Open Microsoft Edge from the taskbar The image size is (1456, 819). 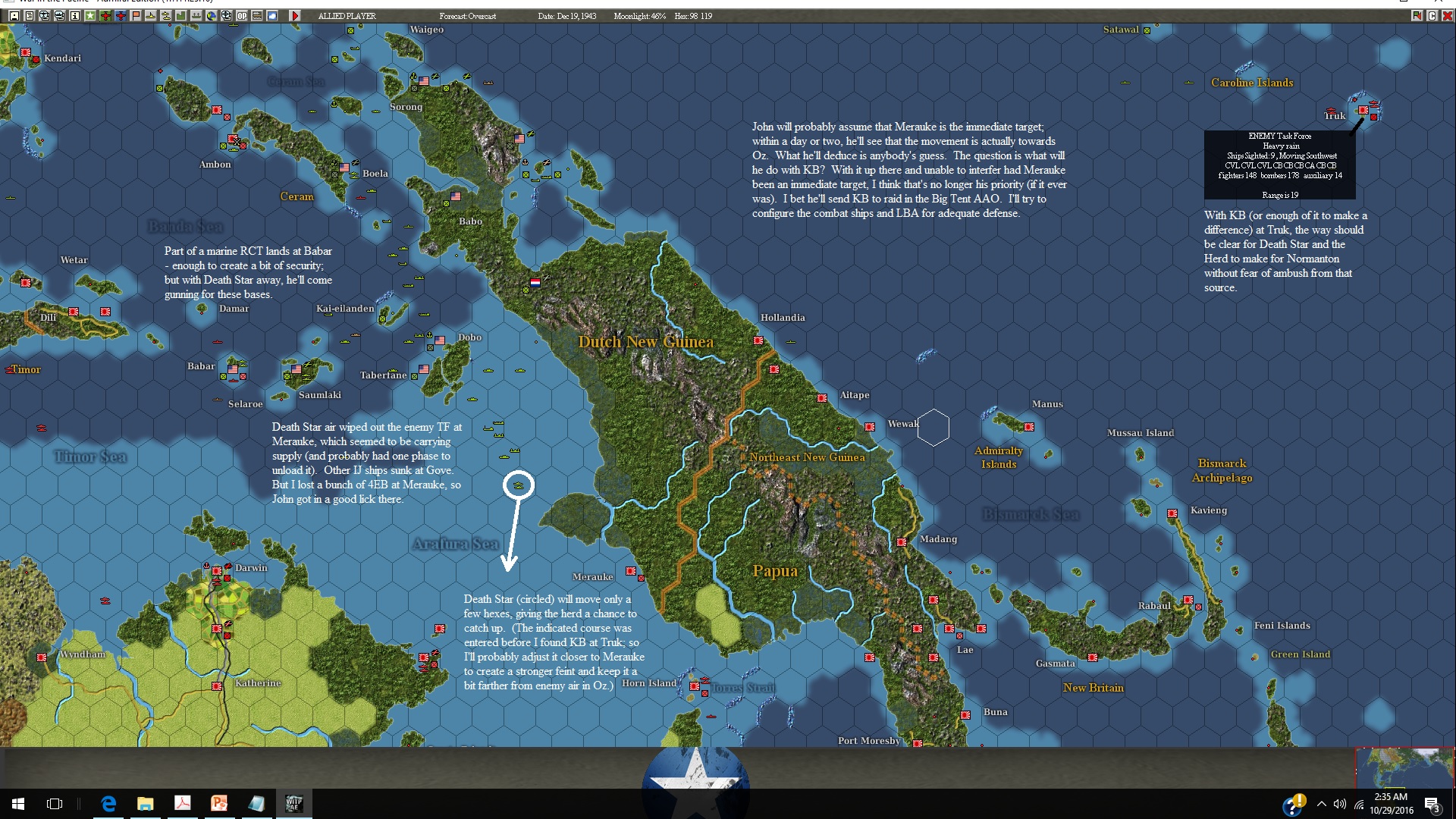[x=108, y=804]
